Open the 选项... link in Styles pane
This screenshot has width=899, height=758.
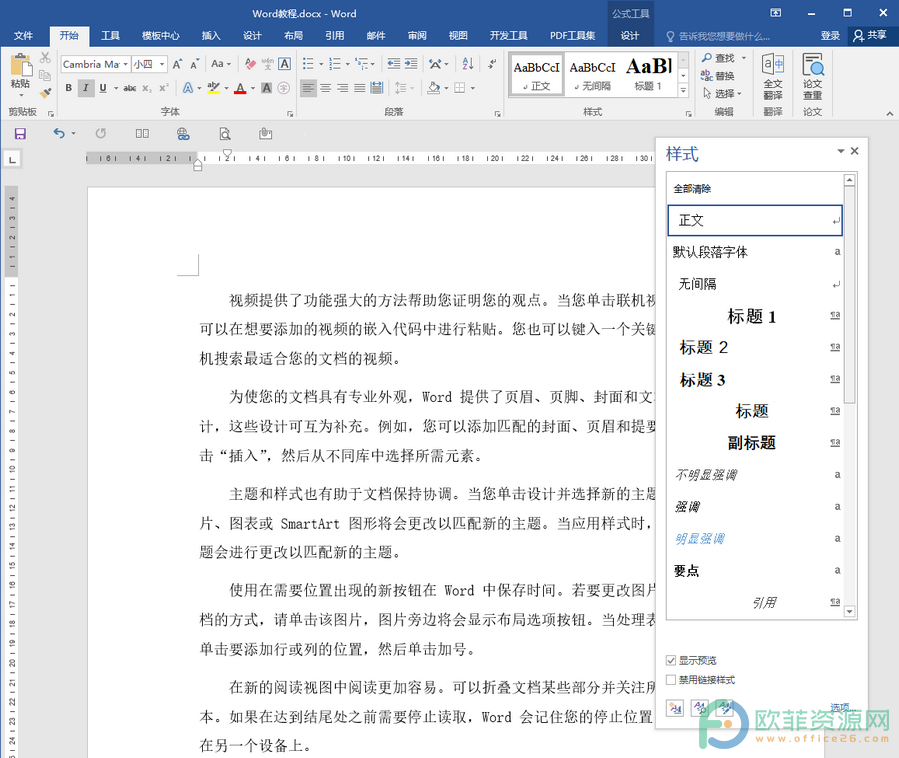[x=842, y=708]
